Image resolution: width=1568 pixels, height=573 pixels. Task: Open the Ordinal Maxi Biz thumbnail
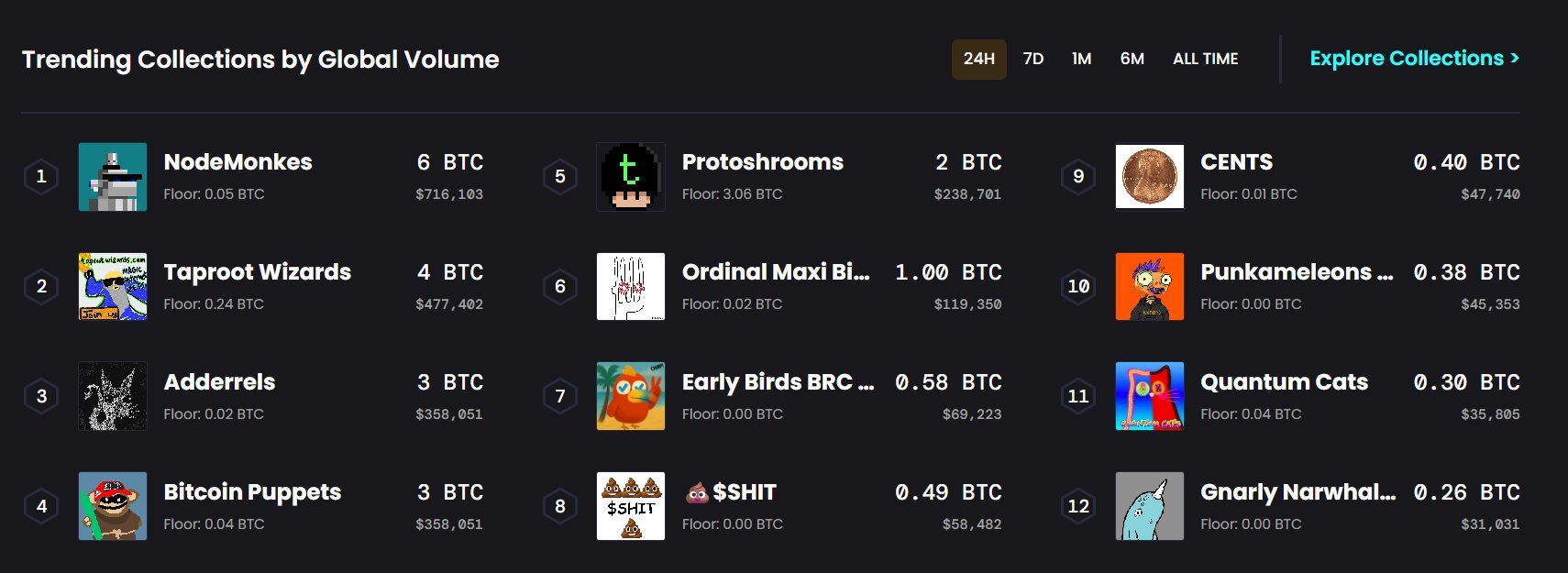[x=631, y=287]
